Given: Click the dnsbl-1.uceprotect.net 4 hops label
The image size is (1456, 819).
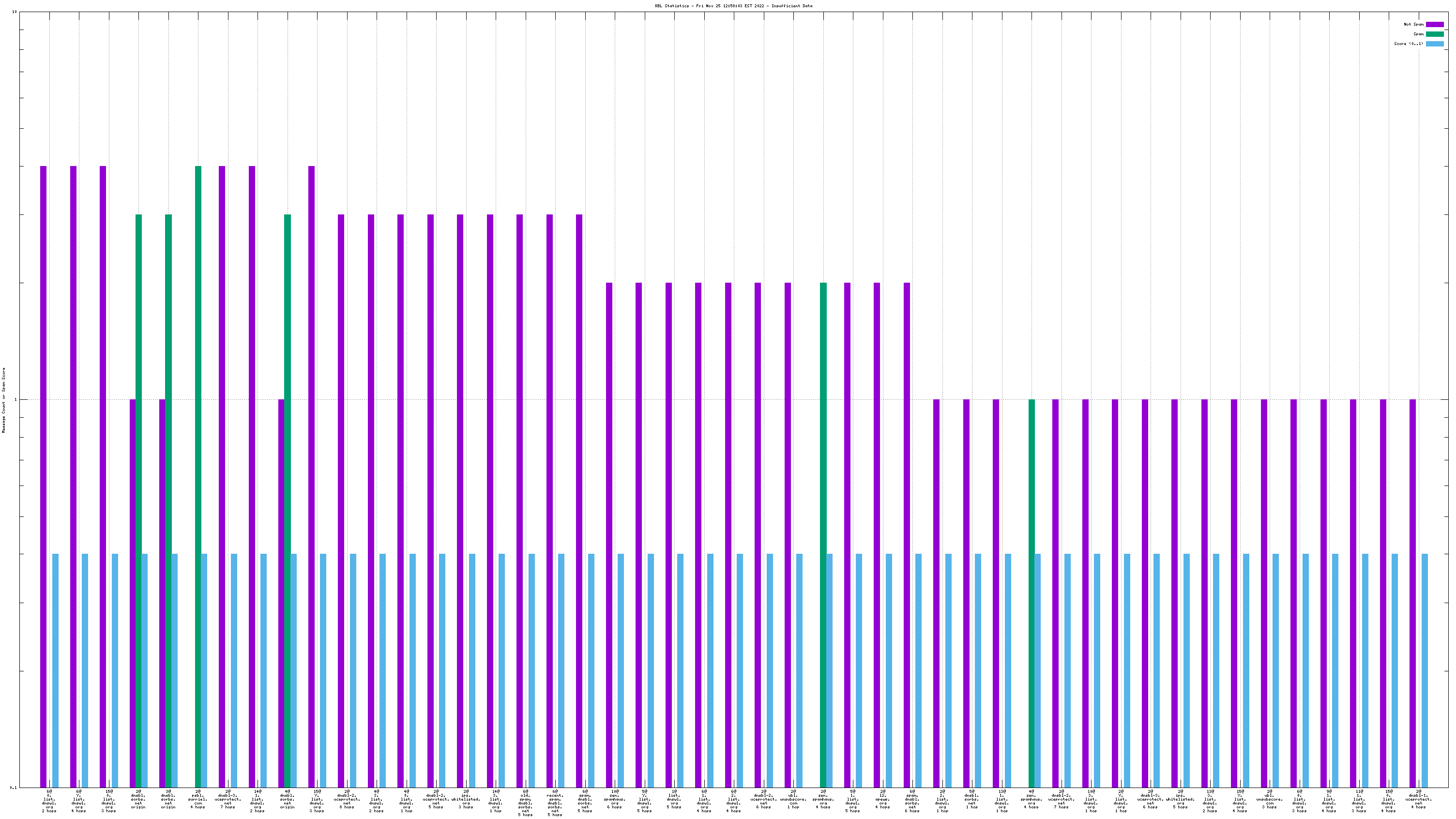Looking at the screenshot, I should 1418,799.
